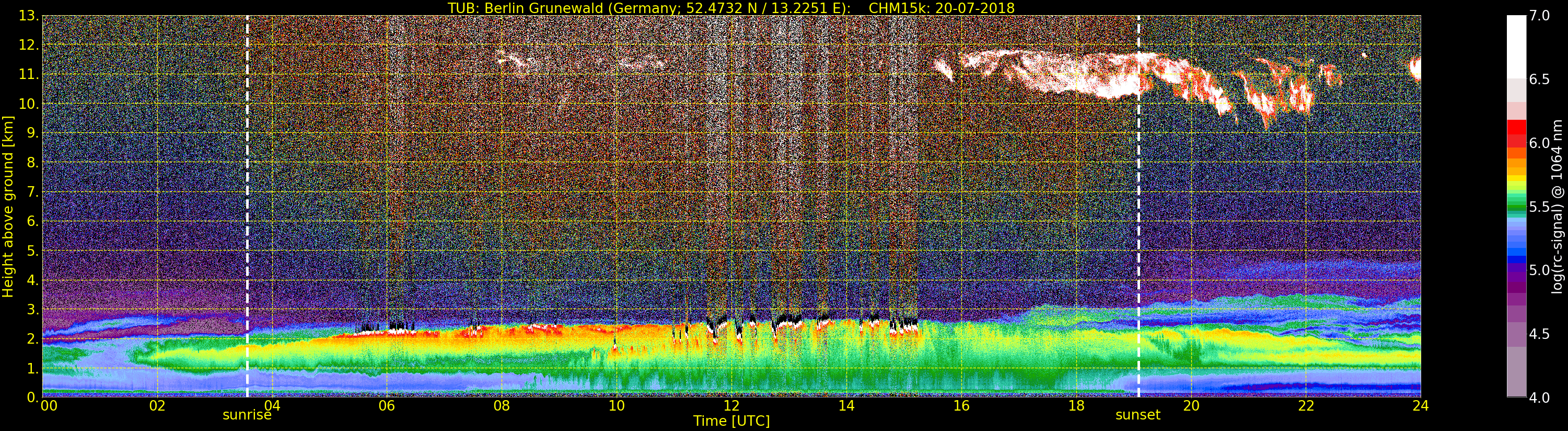Click the 'Time [UTC]' axis label

pyautogui.click(x=731, y=421)
